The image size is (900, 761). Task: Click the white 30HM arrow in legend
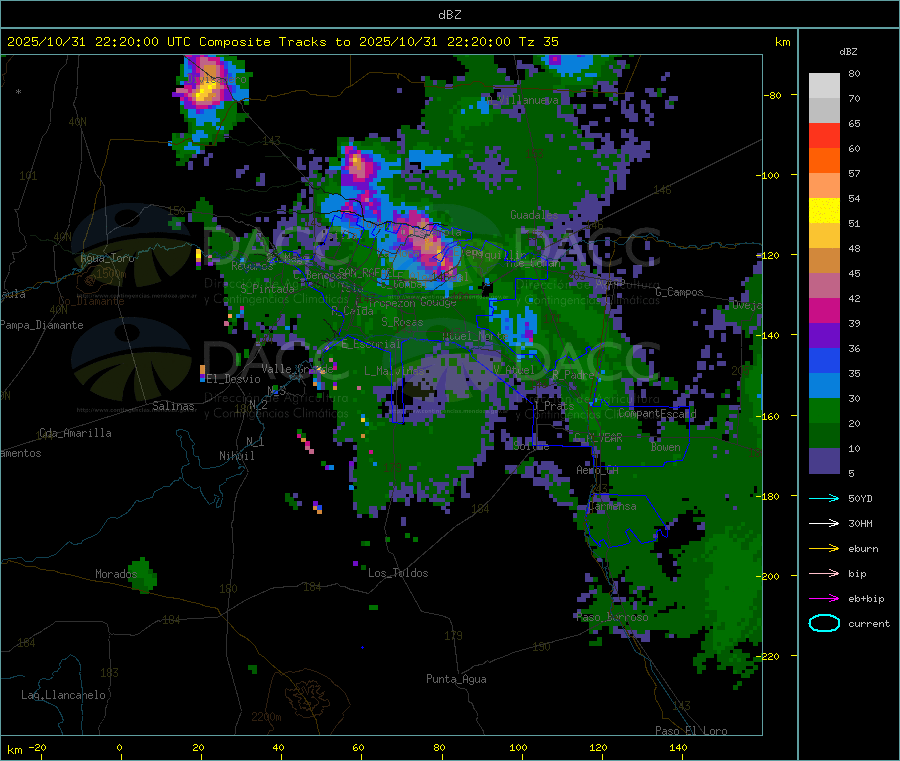[824, 523]
